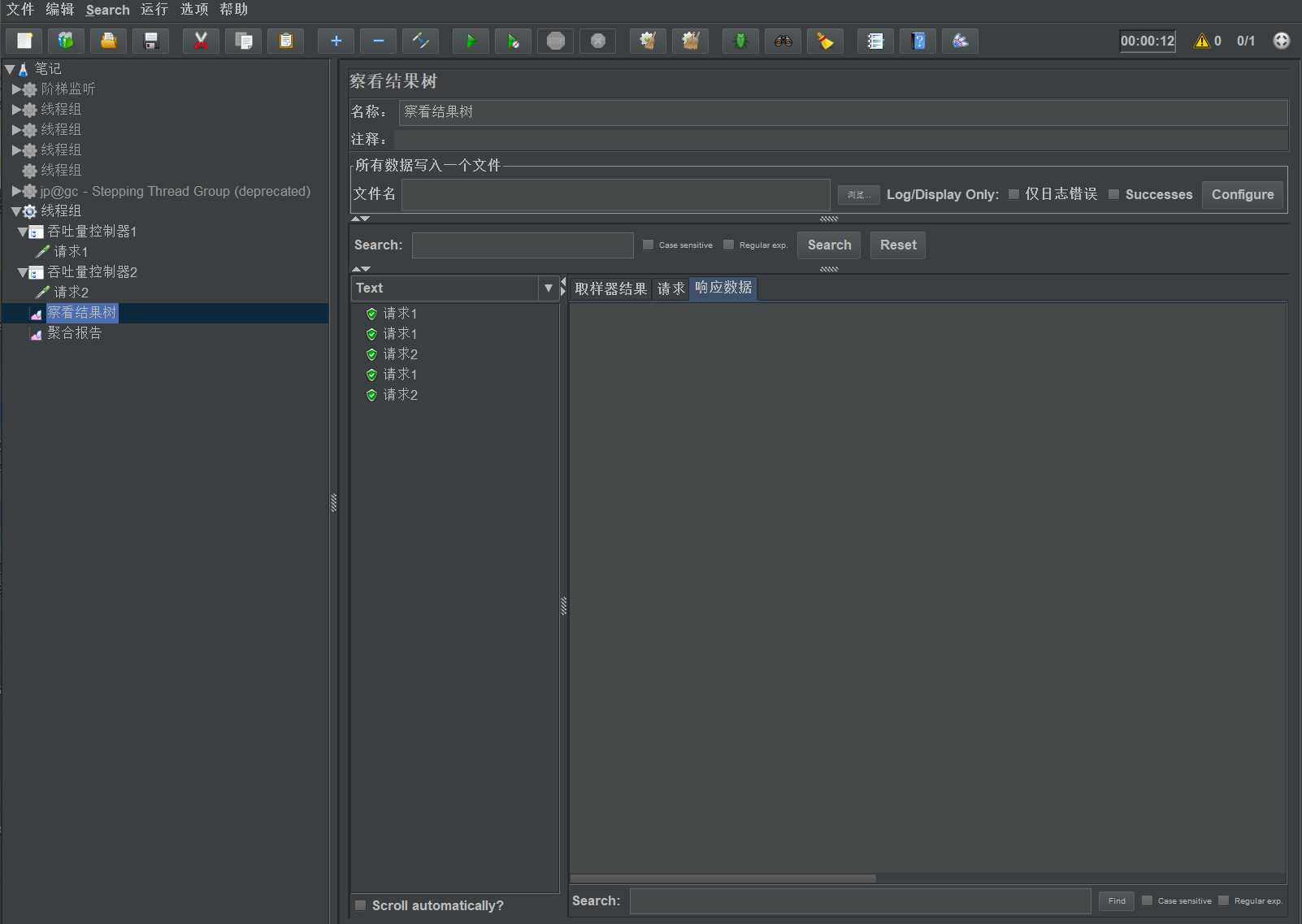Image resolution: width=1302 pixels, height=924 pixels.
Task: Open the Search menu
Action: [108, 10]
